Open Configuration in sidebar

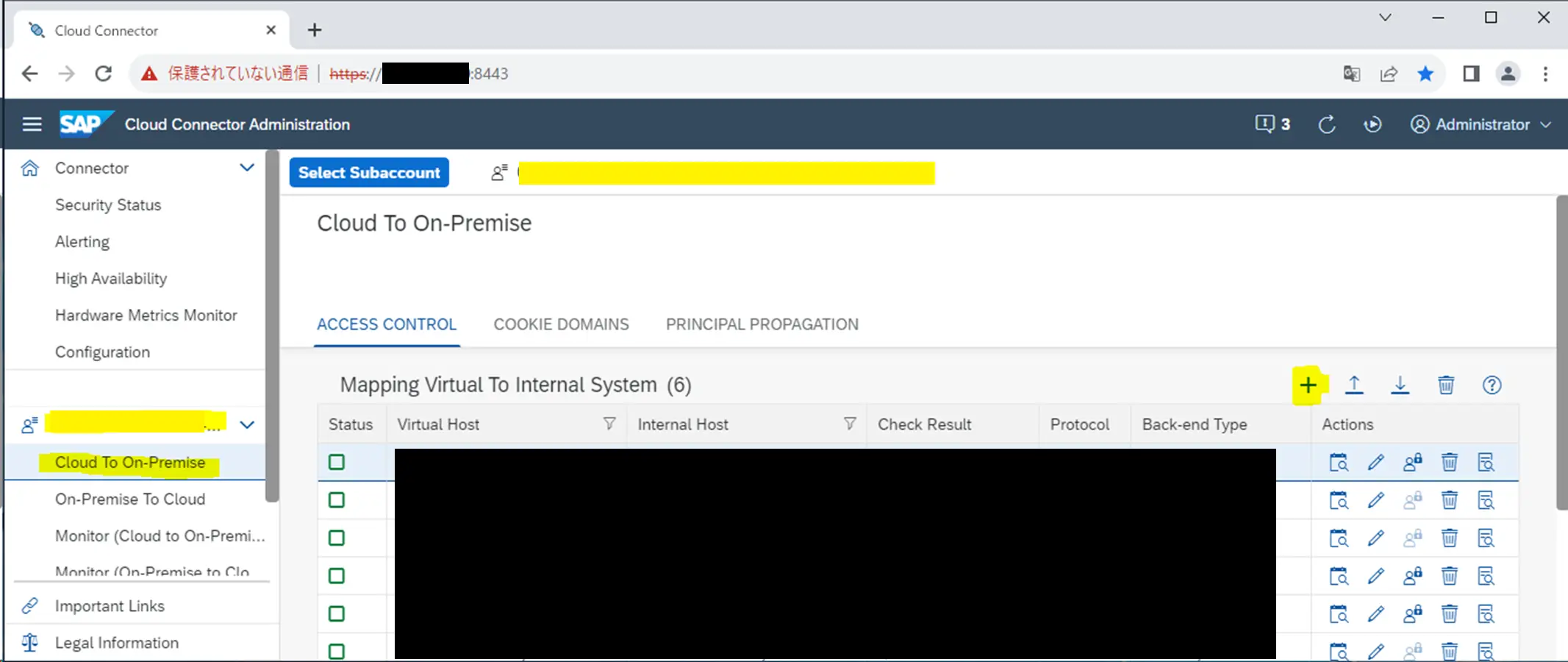[x=102, y=352]
